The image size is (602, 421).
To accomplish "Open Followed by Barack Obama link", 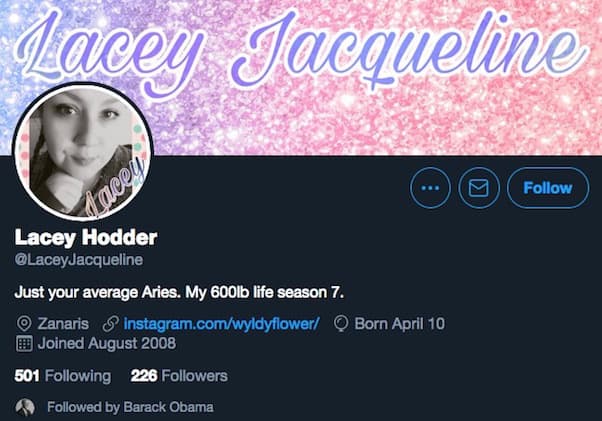I will (x=130, y=407).
